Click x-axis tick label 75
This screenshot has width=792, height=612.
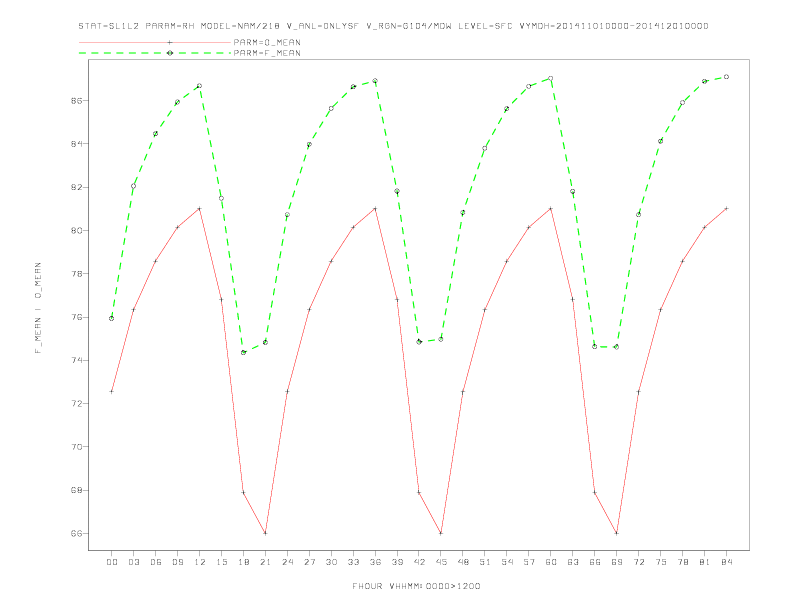point(661,562)
